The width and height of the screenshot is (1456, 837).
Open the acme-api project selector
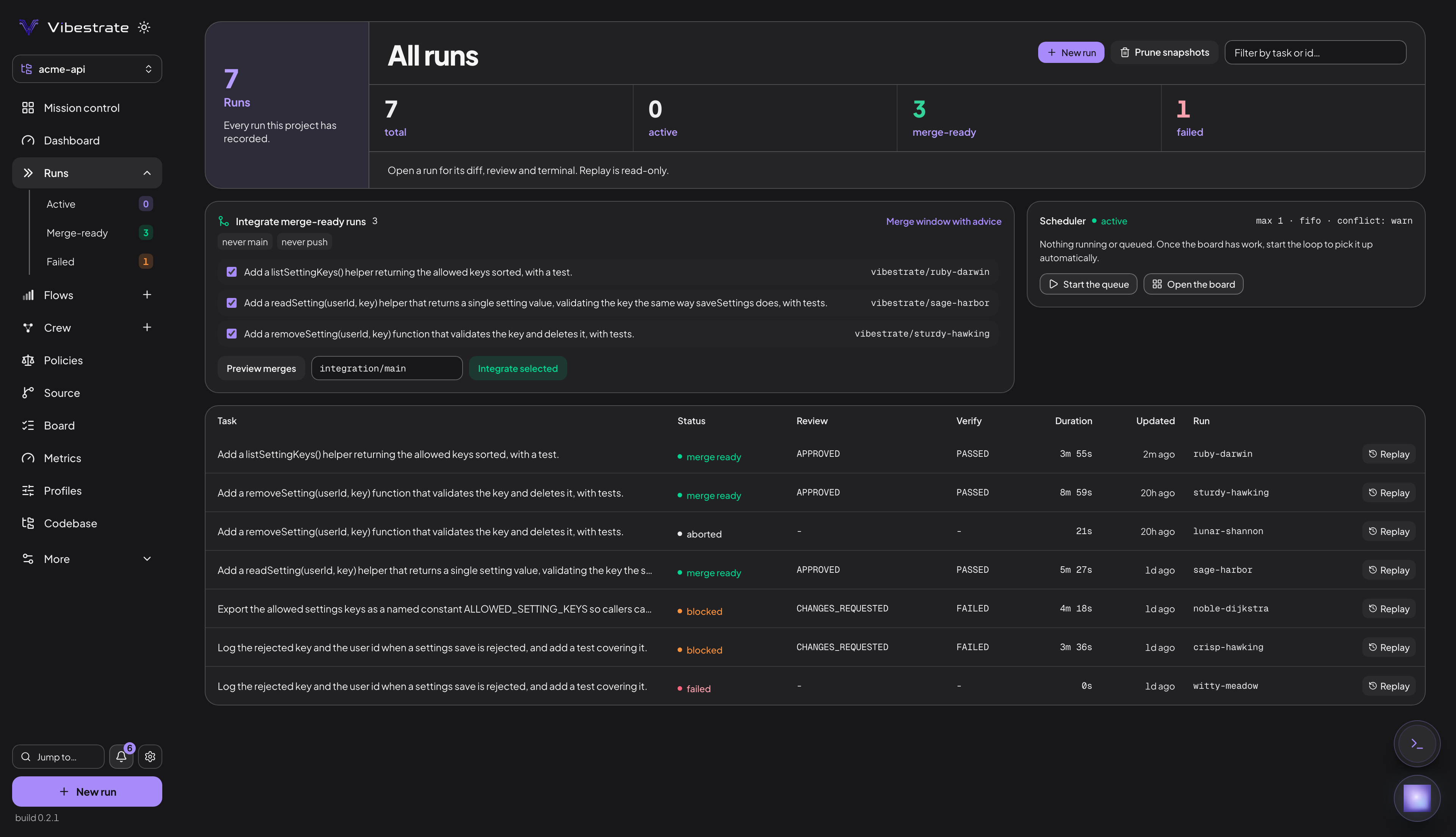(x=87, y=69)
